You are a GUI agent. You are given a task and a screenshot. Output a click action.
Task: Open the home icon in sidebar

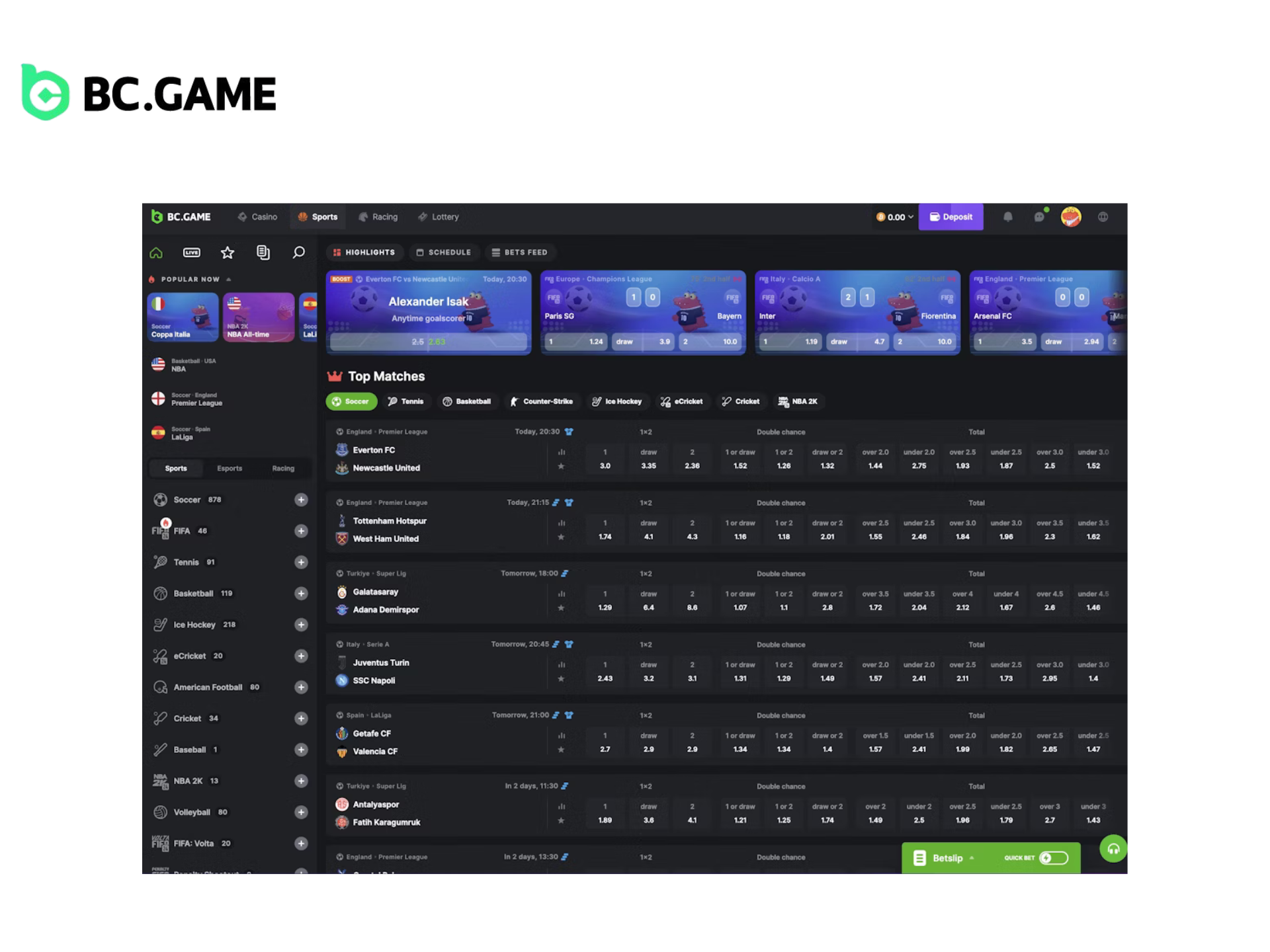coord(156,253)
